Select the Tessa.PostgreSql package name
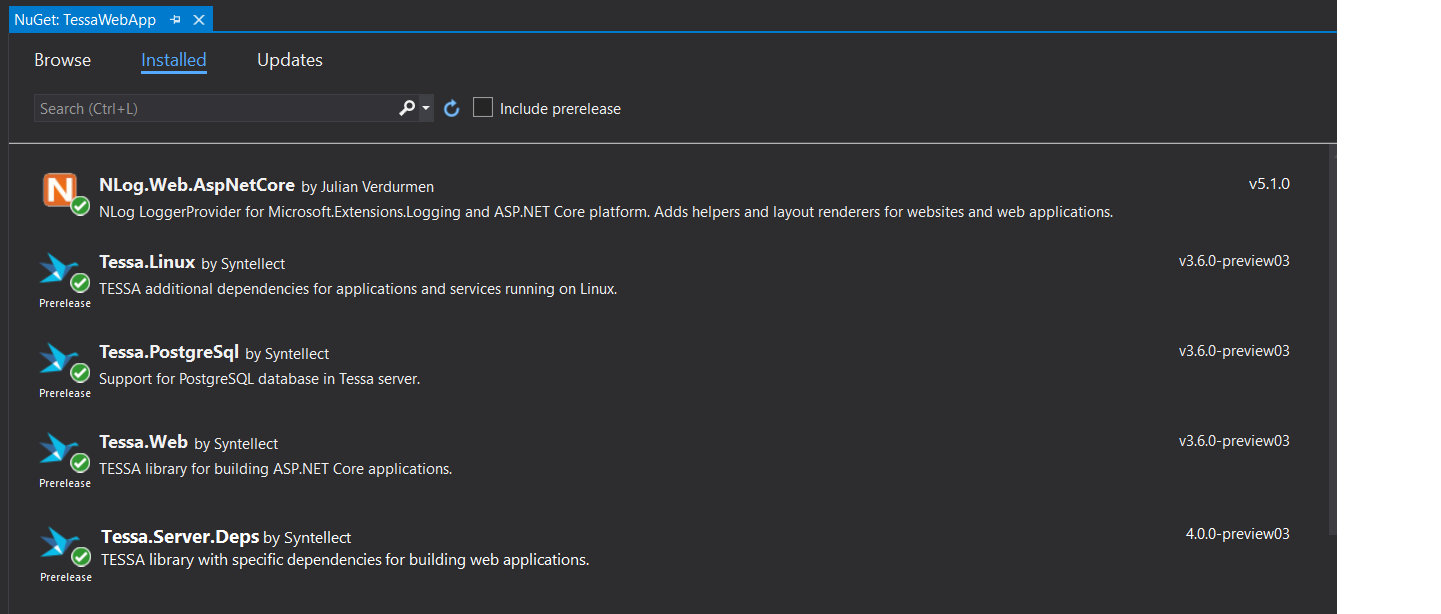Viewport: 1441px width, 614px height. coord(169,352)
